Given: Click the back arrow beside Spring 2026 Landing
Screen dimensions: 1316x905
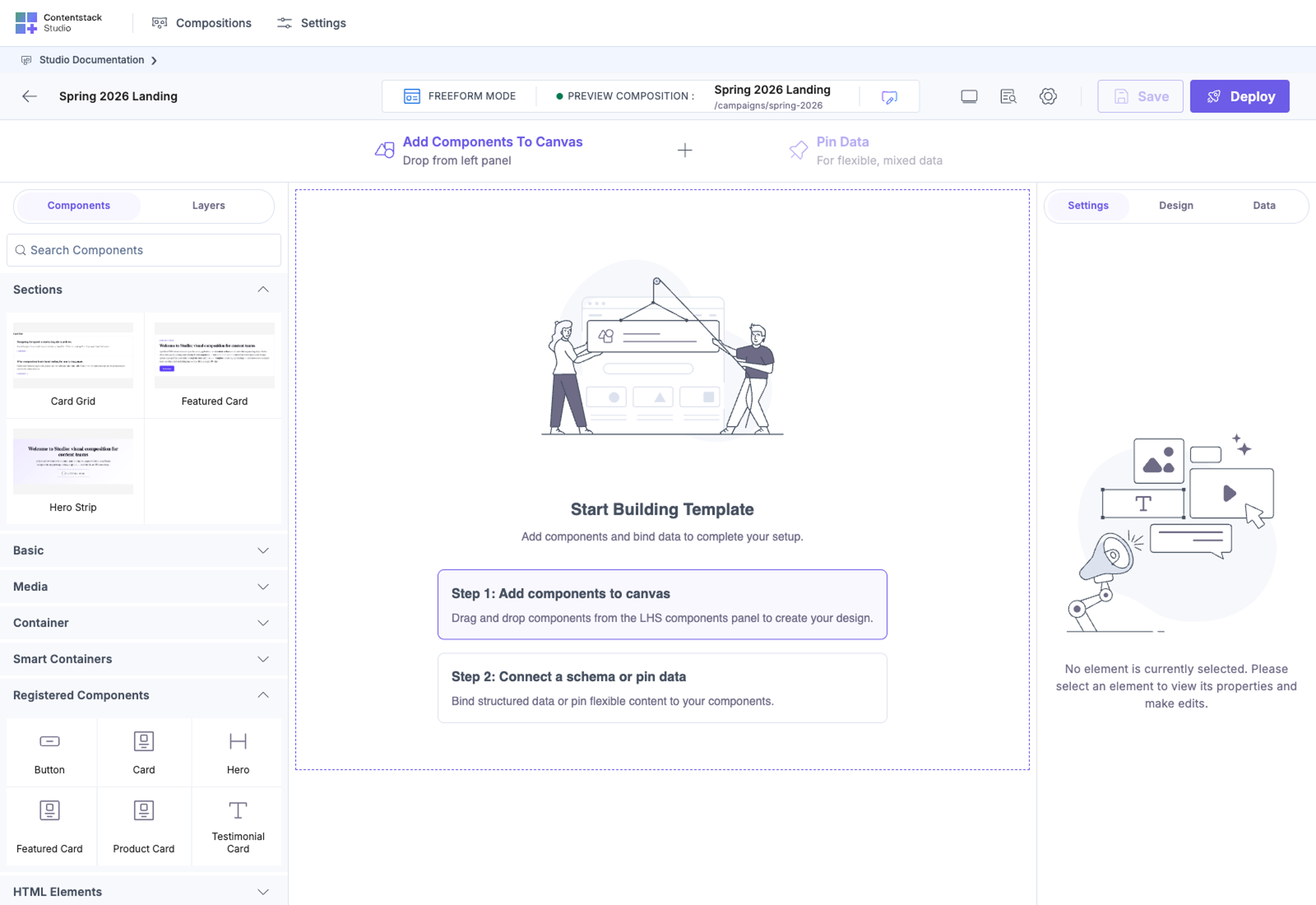Looking at the screenshot, I should 29,96.
